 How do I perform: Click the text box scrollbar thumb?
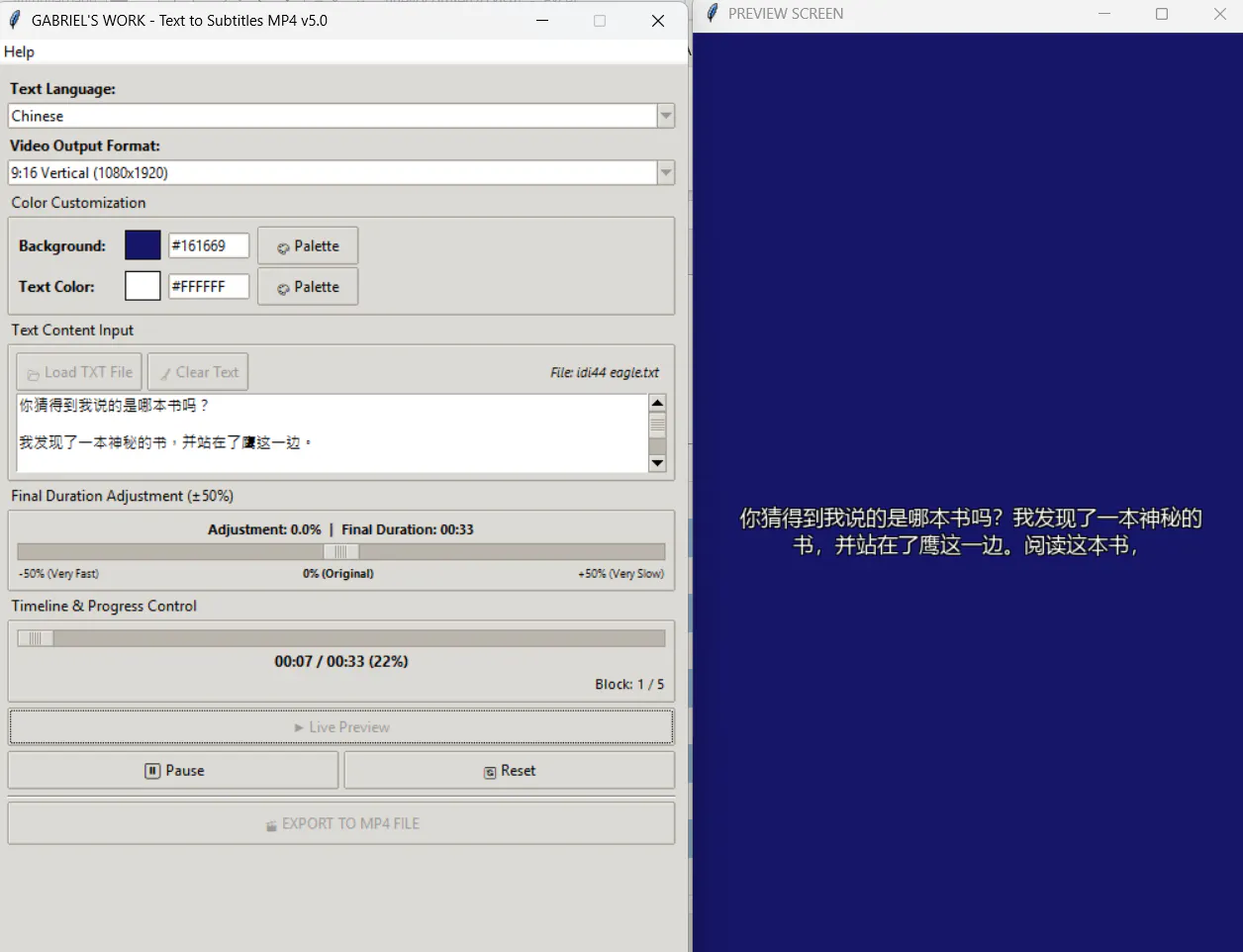pyautogui.click(x=657, y=426)
